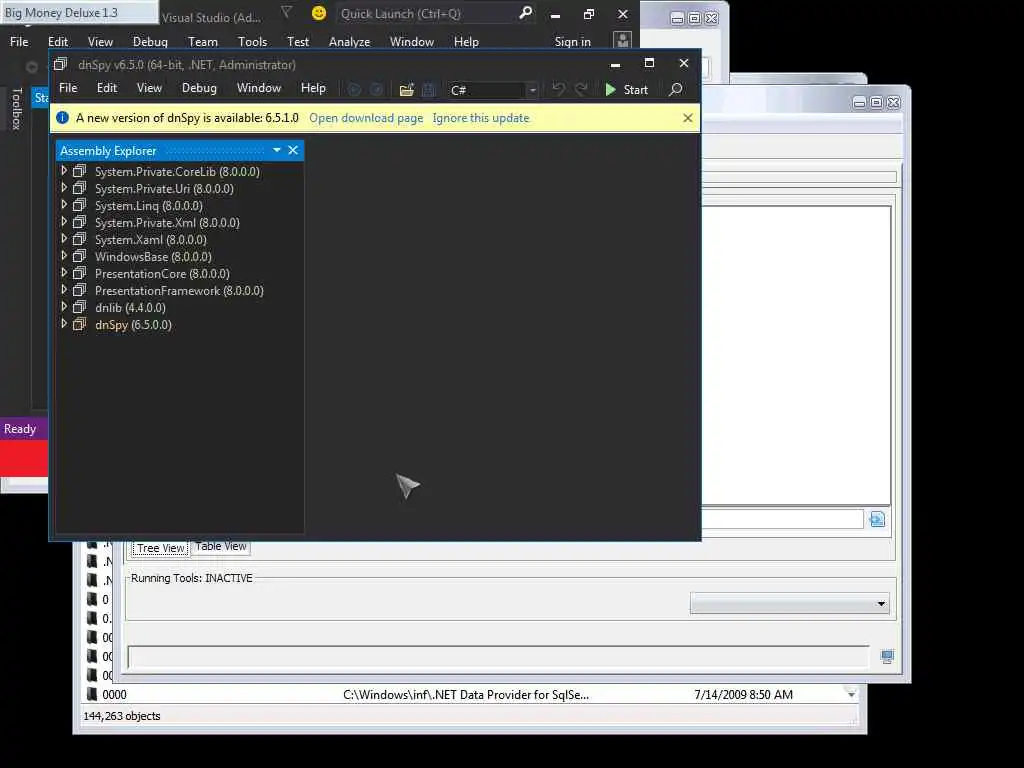Click the 7/14/2009 8:50 AM date cell
The image size is (1024, 768).
pyautogui.click(x=743, y=695)
